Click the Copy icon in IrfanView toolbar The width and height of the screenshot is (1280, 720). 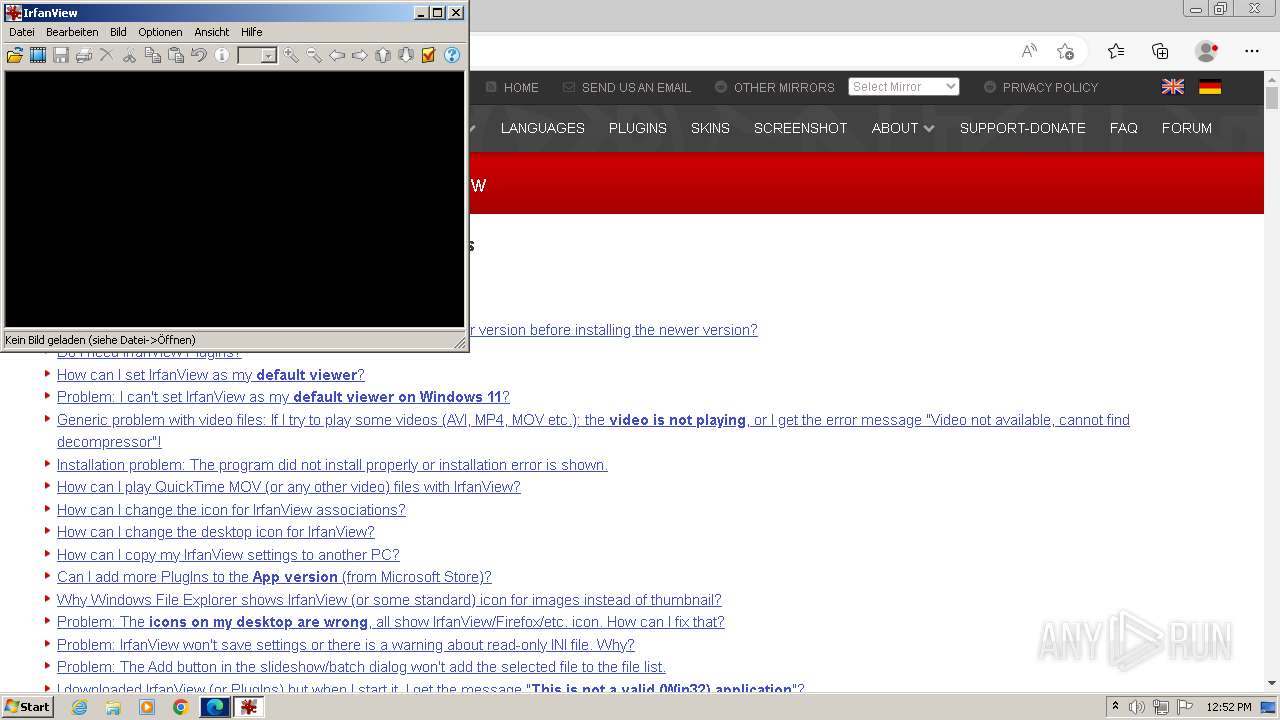tap(153, 55)
